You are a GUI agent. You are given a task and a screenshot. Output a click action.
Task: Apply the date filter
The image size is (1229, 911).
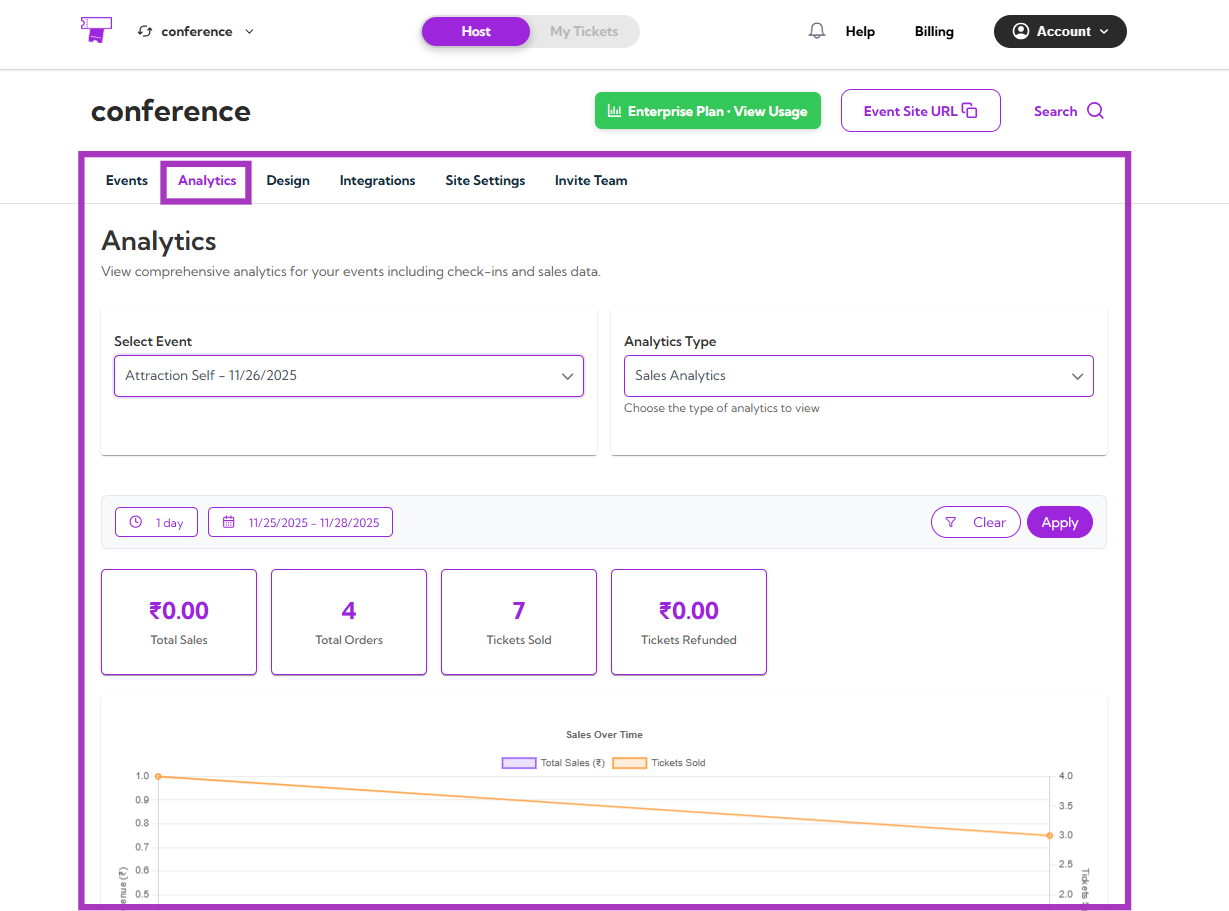tap(1060, 522)
